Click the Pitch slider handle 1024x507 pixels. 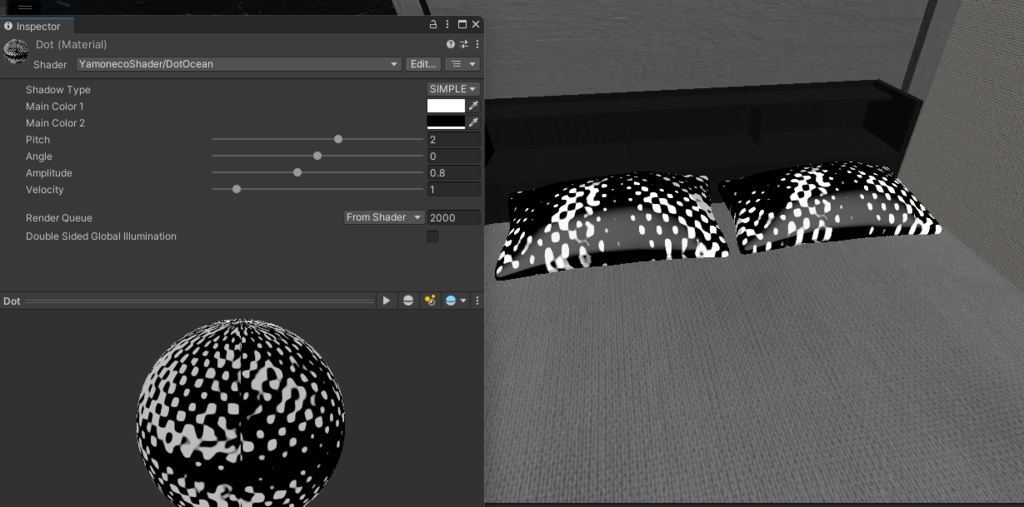point(338,139)
